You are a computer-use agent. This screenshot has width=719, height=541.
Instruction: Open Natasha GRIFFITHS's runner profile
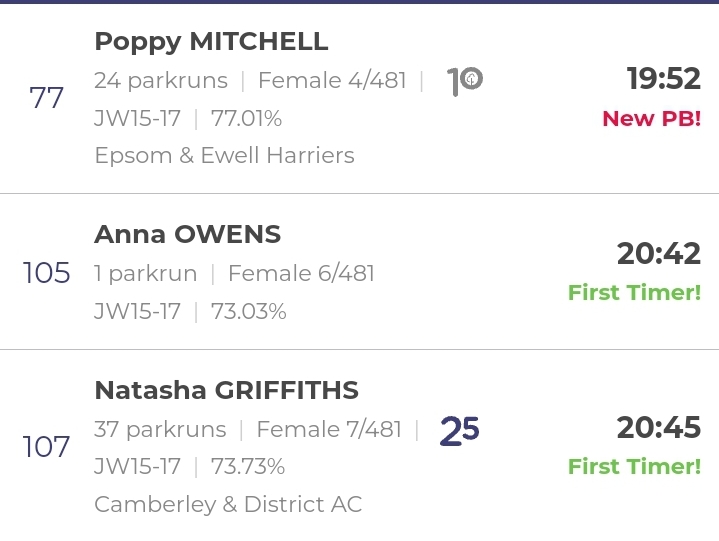pos(227,391)
